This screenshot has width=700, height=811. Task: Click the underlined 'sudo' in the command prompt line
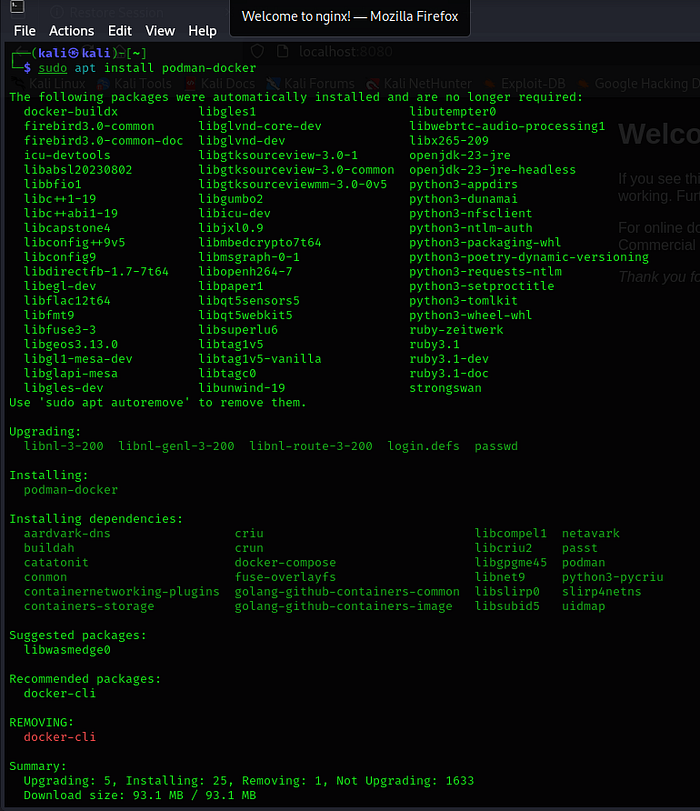pyautogui.click(x=53, y=68)
